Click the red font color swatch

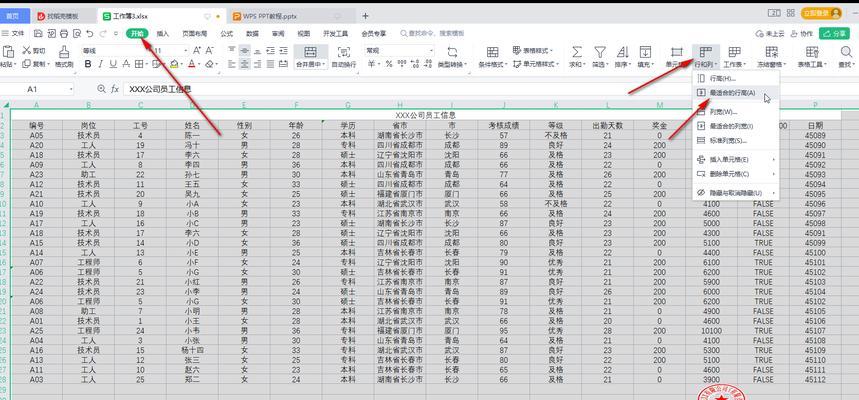pos(191,64)
